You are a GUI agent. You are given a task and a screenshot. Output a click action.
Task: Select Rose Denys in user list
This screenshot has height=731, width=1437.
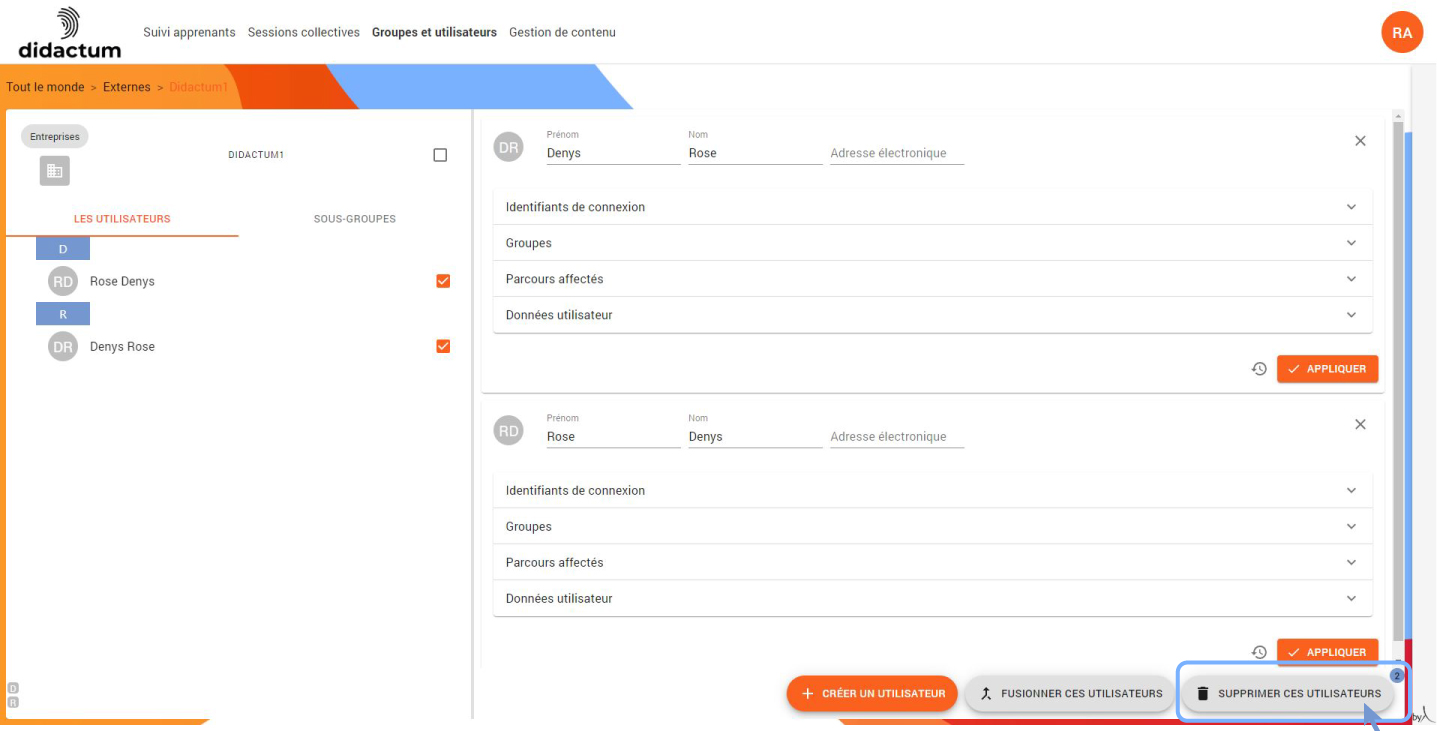(x=122, y=282)
